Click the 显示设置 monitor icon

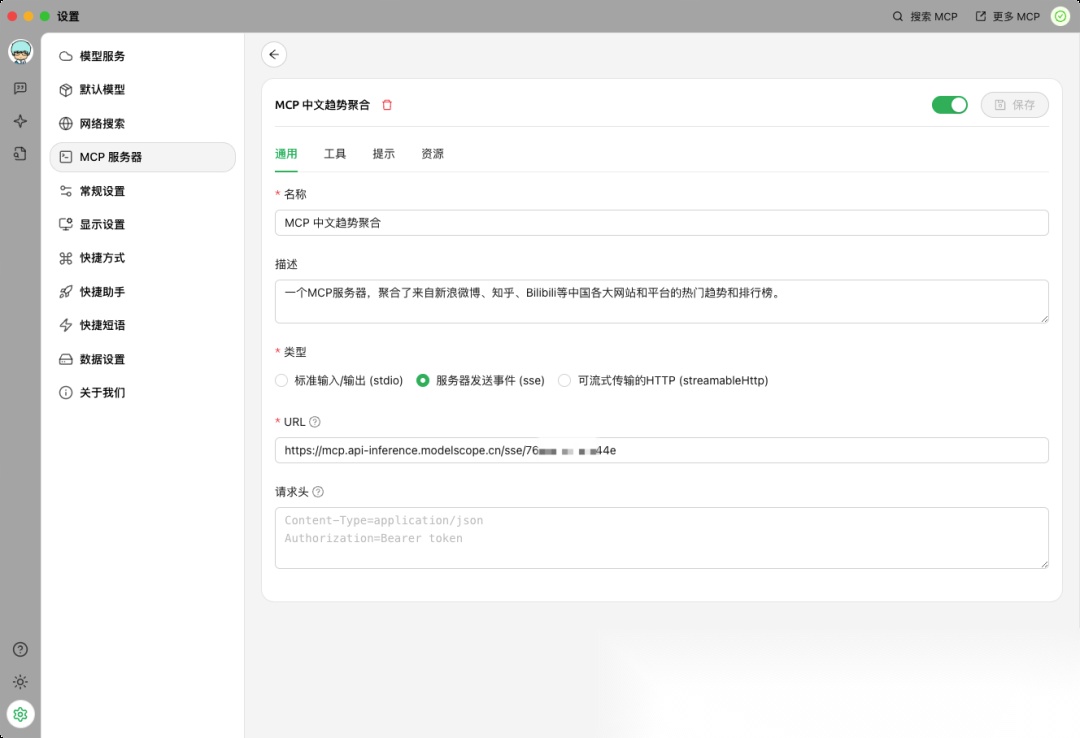coord(65,224)
